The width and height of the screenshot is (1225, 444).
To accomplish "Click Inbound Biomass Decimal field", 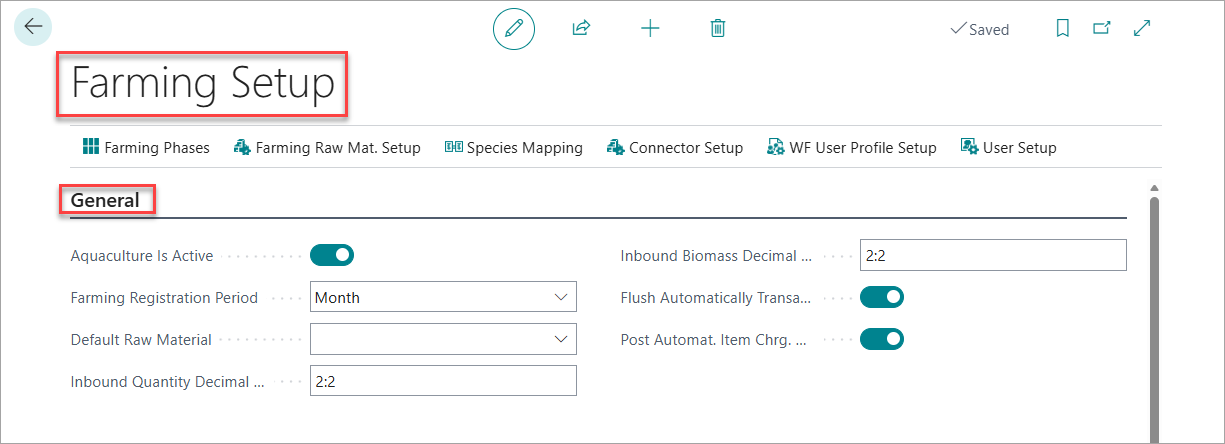I will pos(993,255).
